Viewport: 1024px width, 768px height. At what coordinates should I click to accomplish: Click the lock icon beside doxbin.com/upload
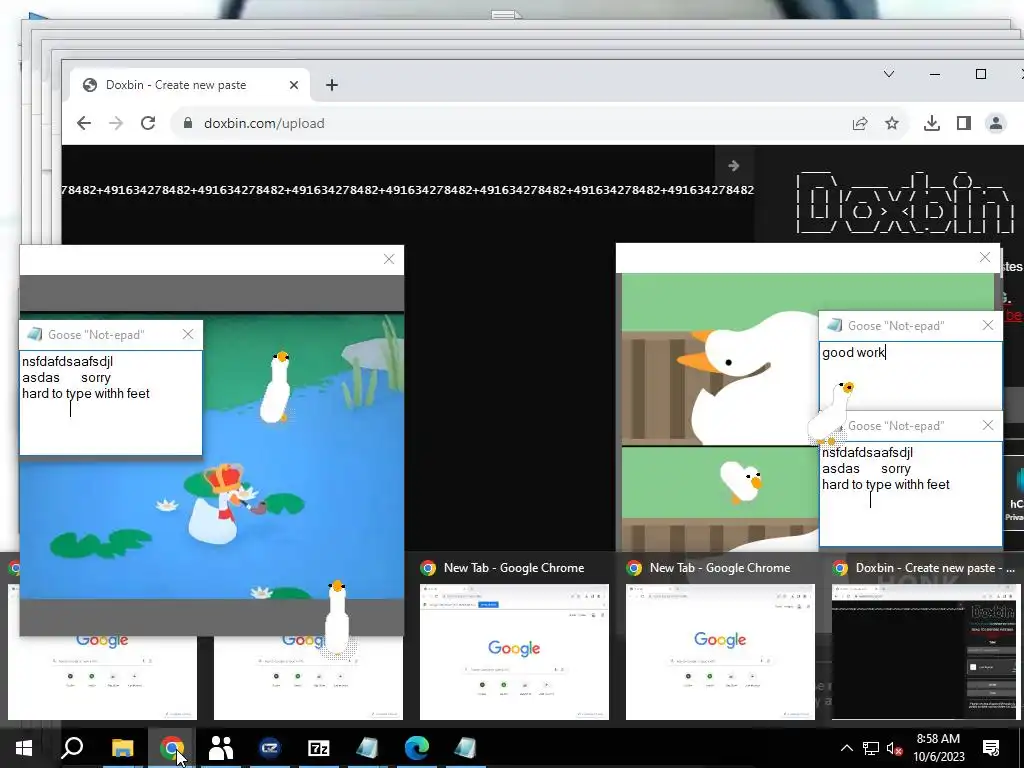pos(188,123)
